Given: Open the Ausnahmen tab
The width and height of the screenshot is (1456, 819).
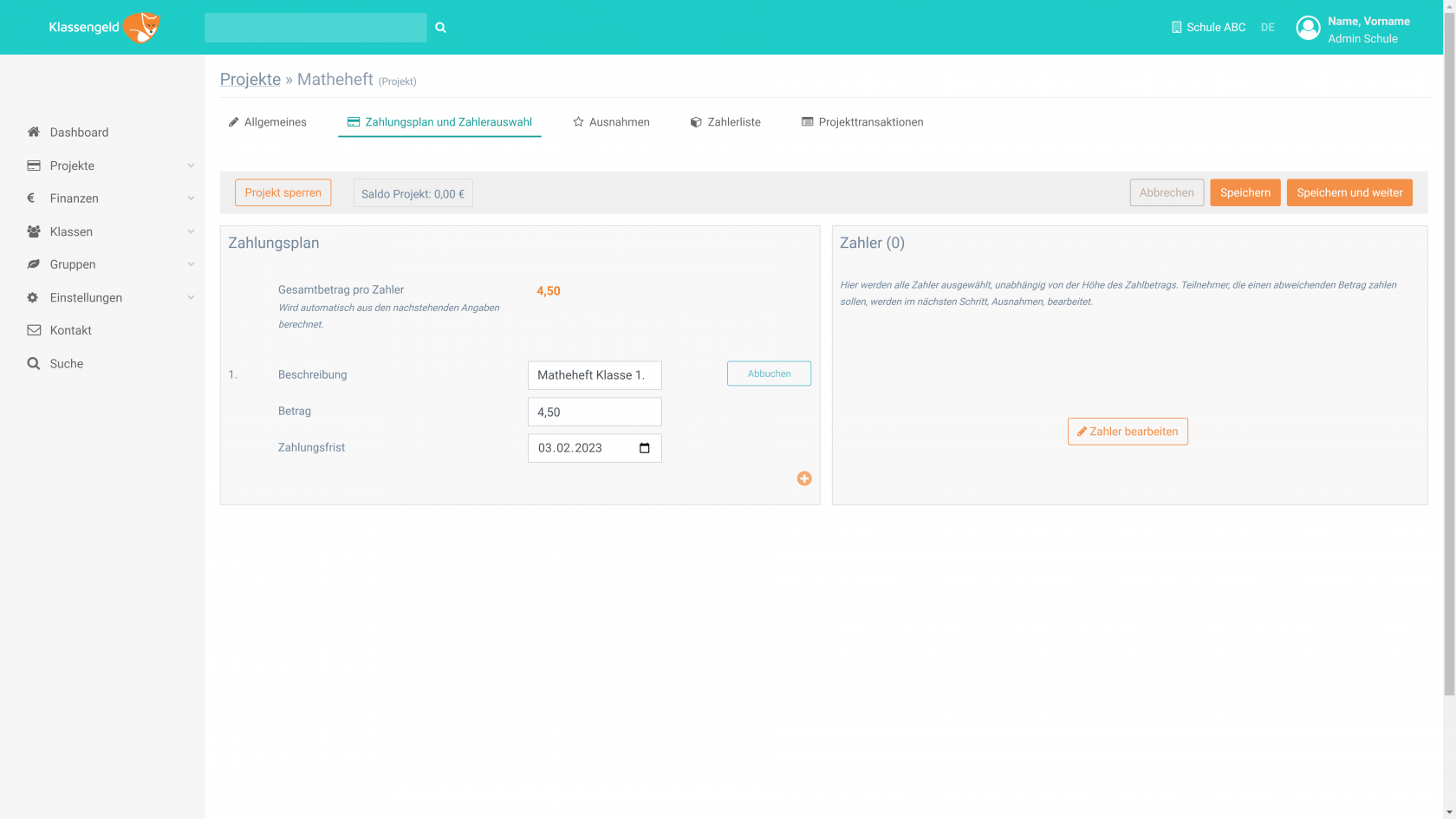Looking at the screenshot, I should pos(611,122).
